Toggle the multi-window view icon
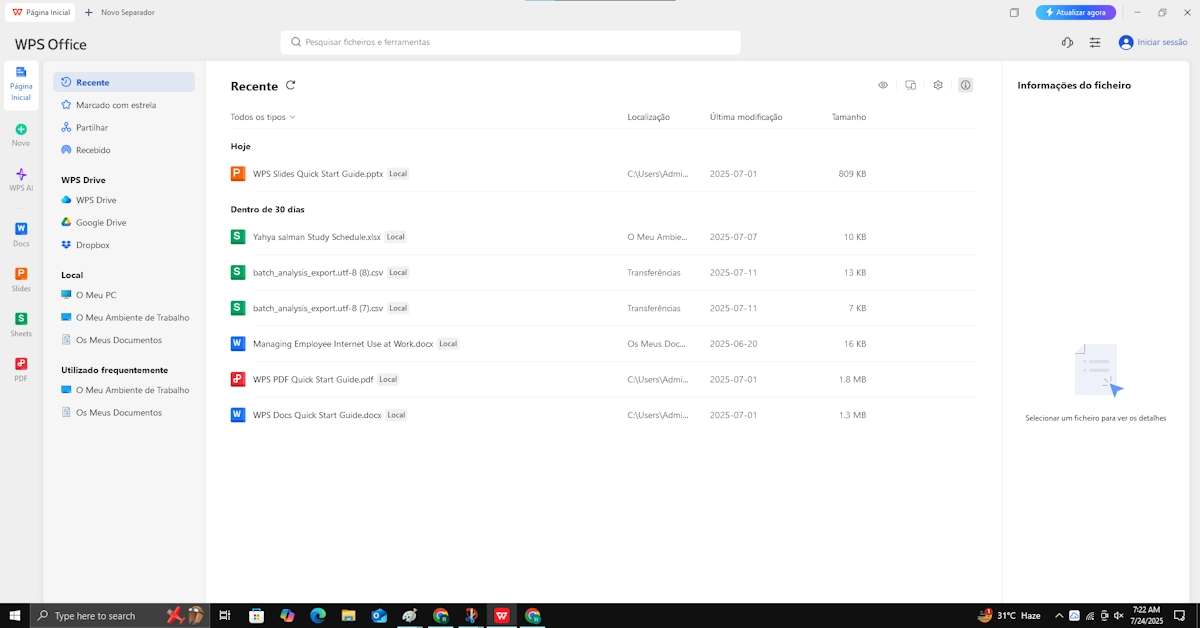 [x=910, y=85]
